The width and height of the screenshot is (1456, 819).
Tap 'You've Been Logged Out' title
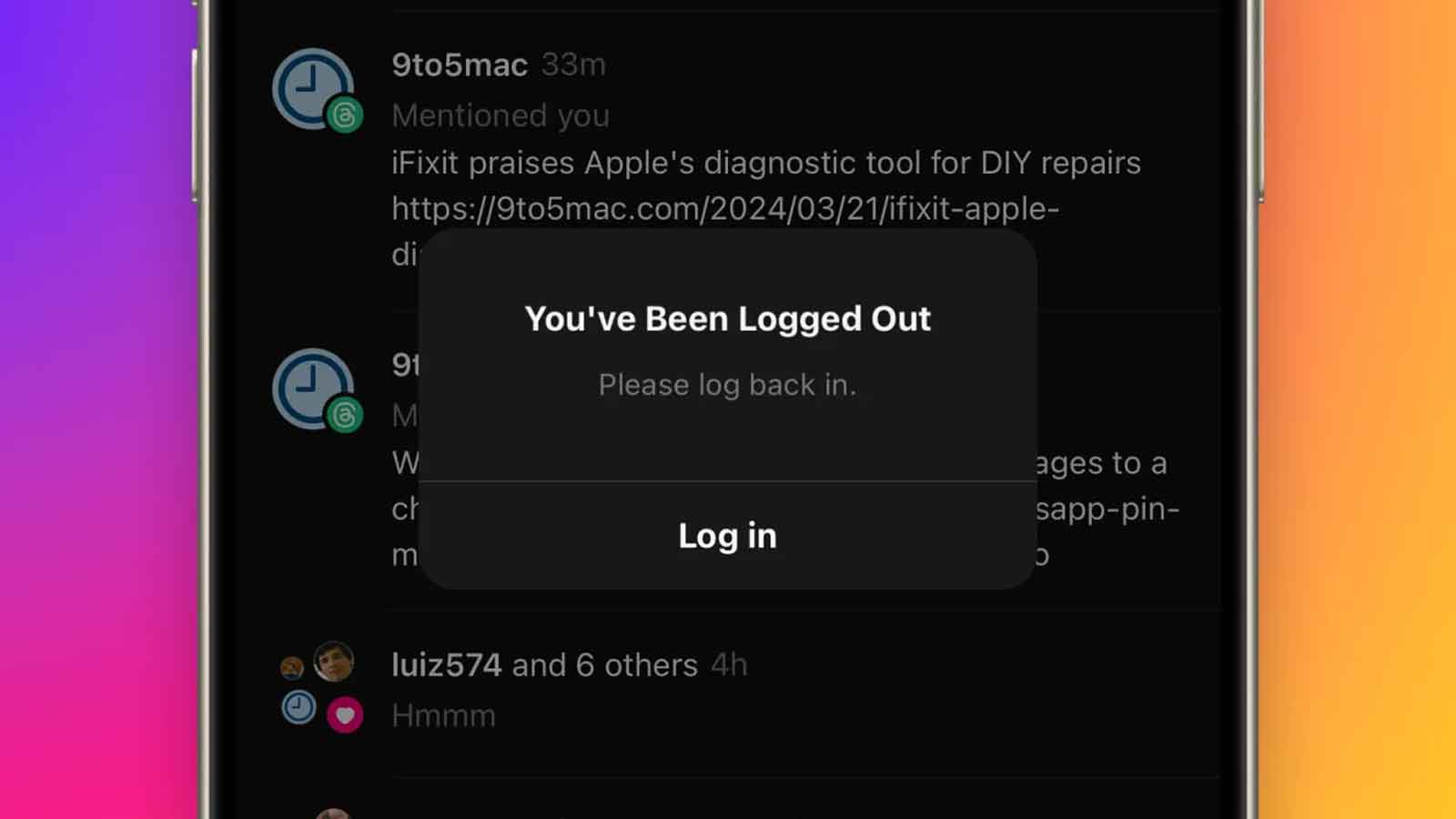tap(728, 319)
